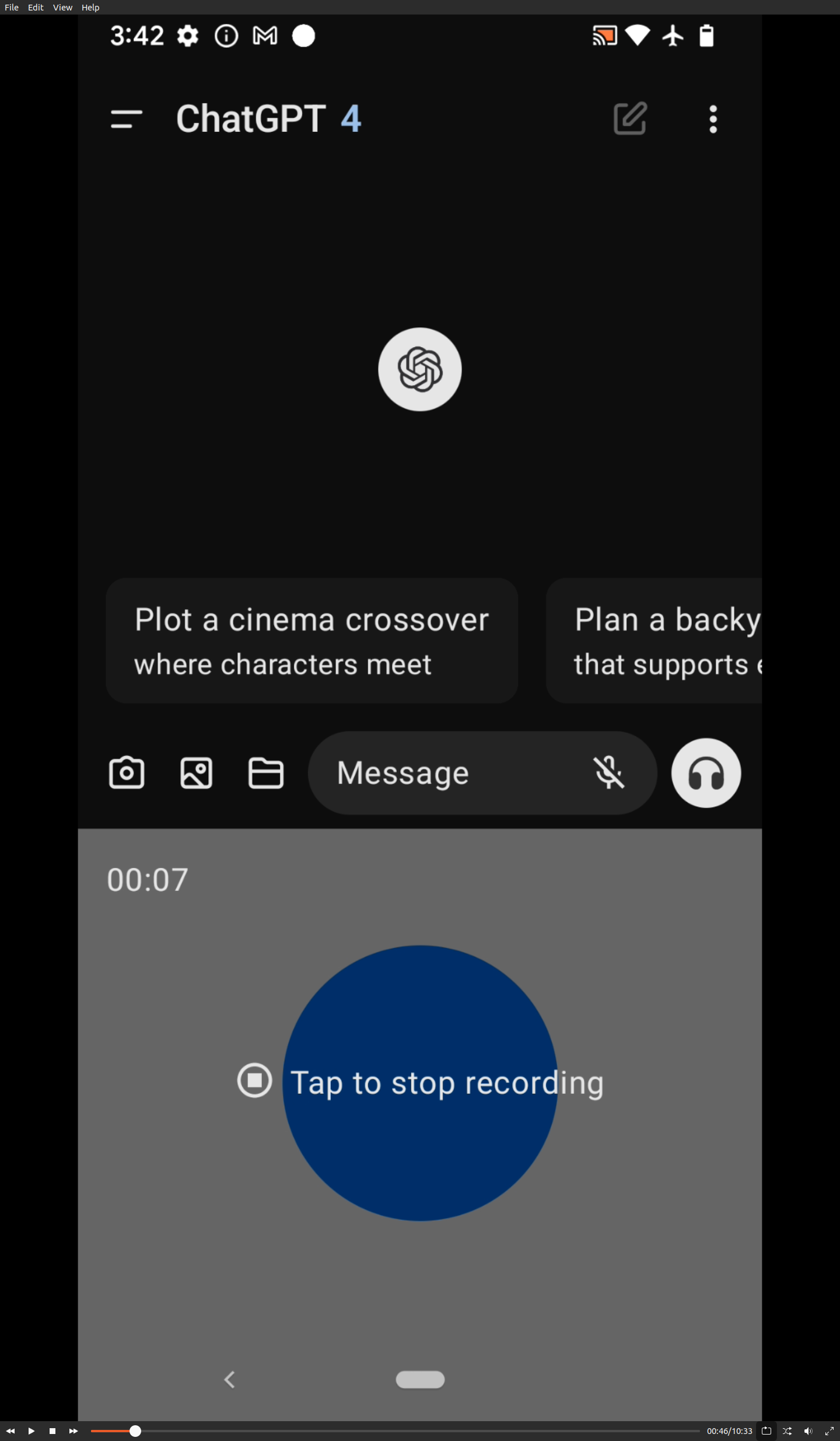Open the ChatGPT sidebar hamburger menu
This screenshot has width=840, height=1441.
pyautogui.click(x=127, y=119)
